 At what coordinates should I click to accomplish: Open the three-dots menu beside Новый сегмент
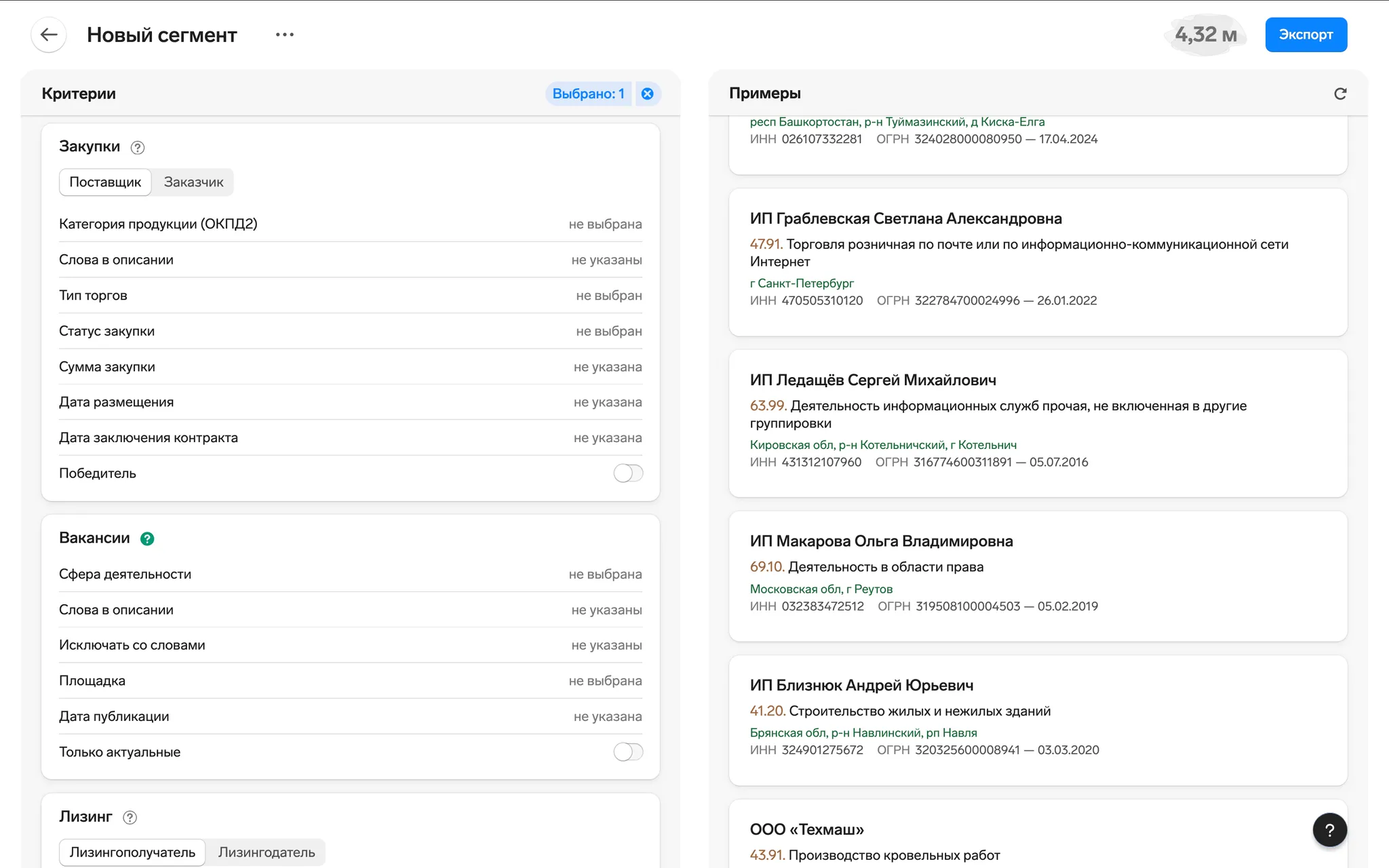point(285,35)
